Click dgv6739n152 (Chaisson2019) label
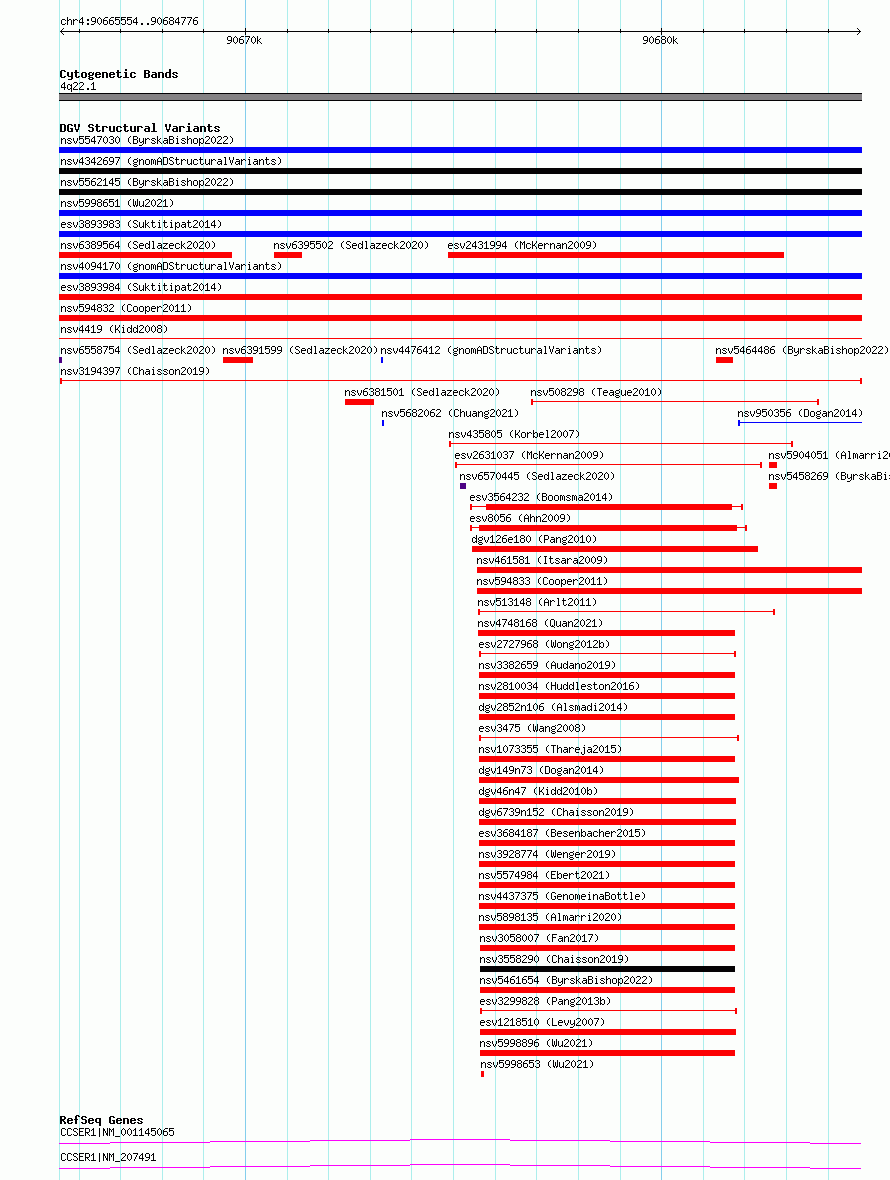Screen dimensions: 890x1180 coord(556,814)
